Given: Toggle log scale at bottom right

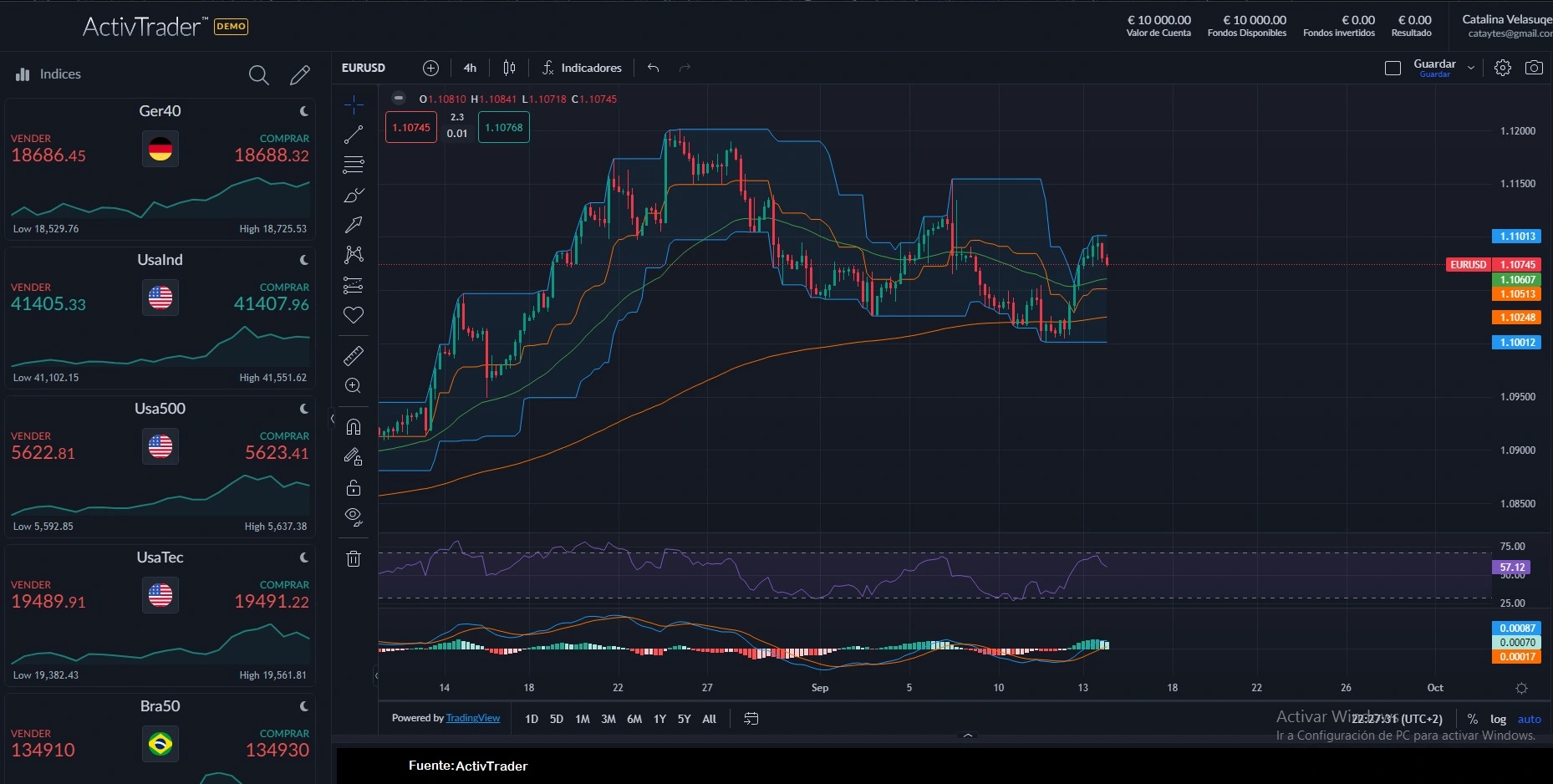Looking at the screenshot, I should coord(1498,719).
